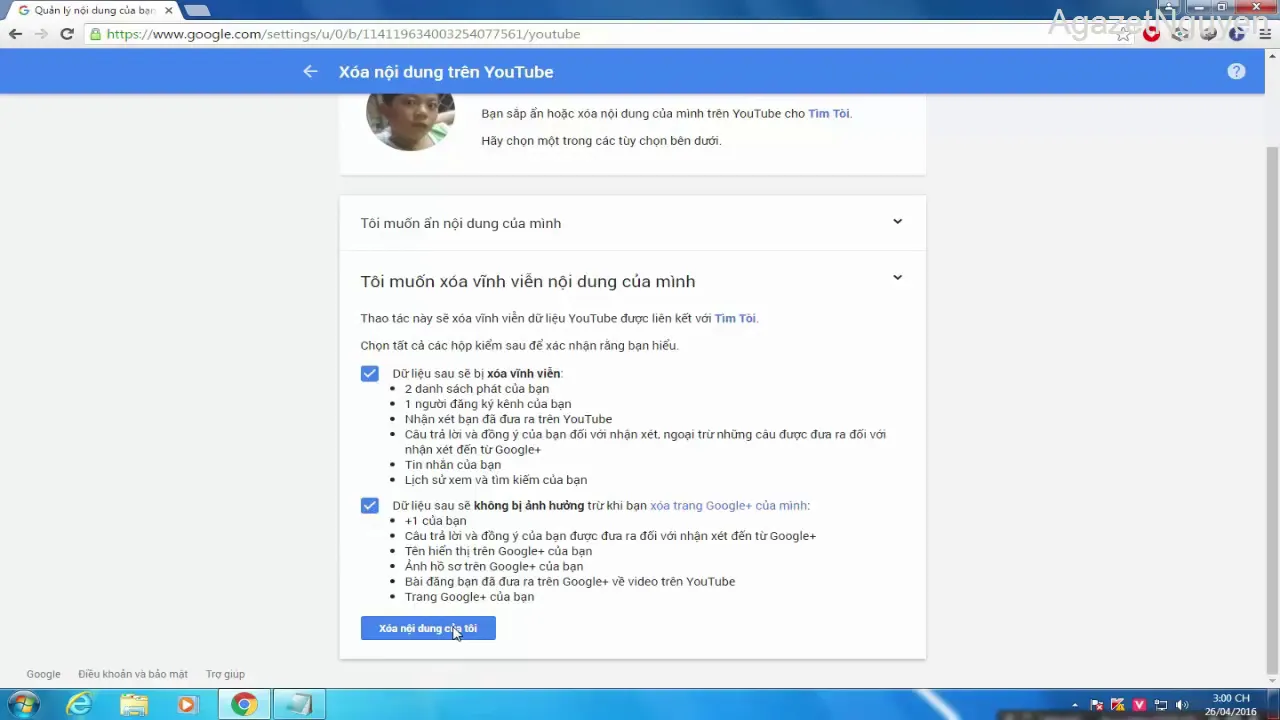The height and width of the screenshot is (720, 1280).
Task: Show hidden tray icons arrow
Action: 1075,705
